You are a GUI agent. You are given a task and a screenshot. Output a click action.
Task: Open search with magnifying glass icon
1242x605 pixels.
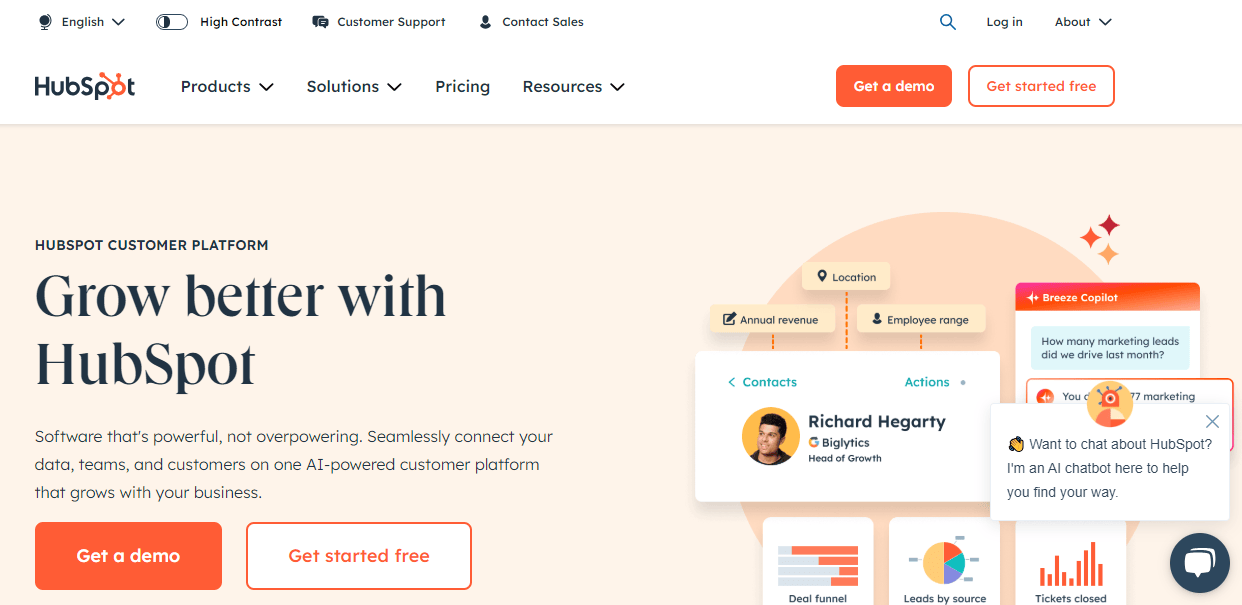pos(948,22)
